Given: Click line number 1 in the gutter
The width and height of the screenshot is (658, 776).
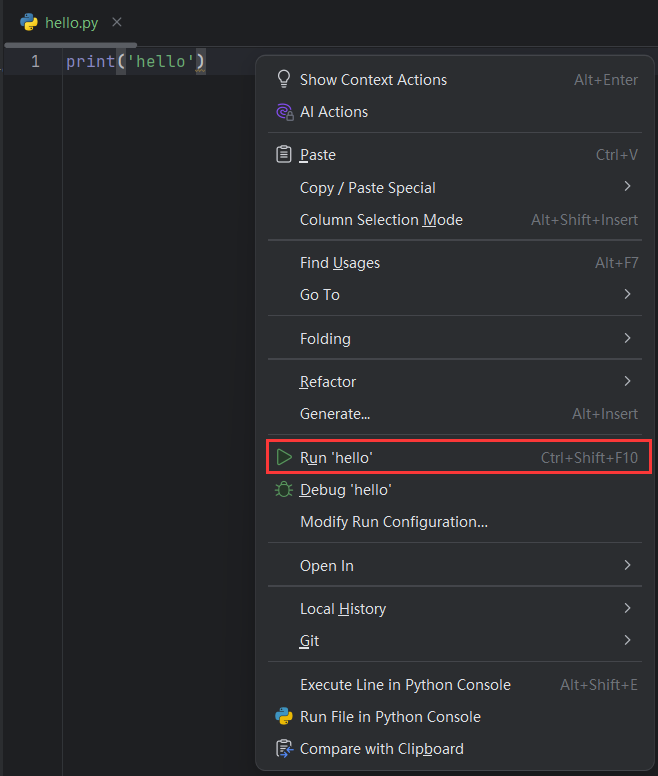Looking at the screenshot, I should (x=36, y=62).
